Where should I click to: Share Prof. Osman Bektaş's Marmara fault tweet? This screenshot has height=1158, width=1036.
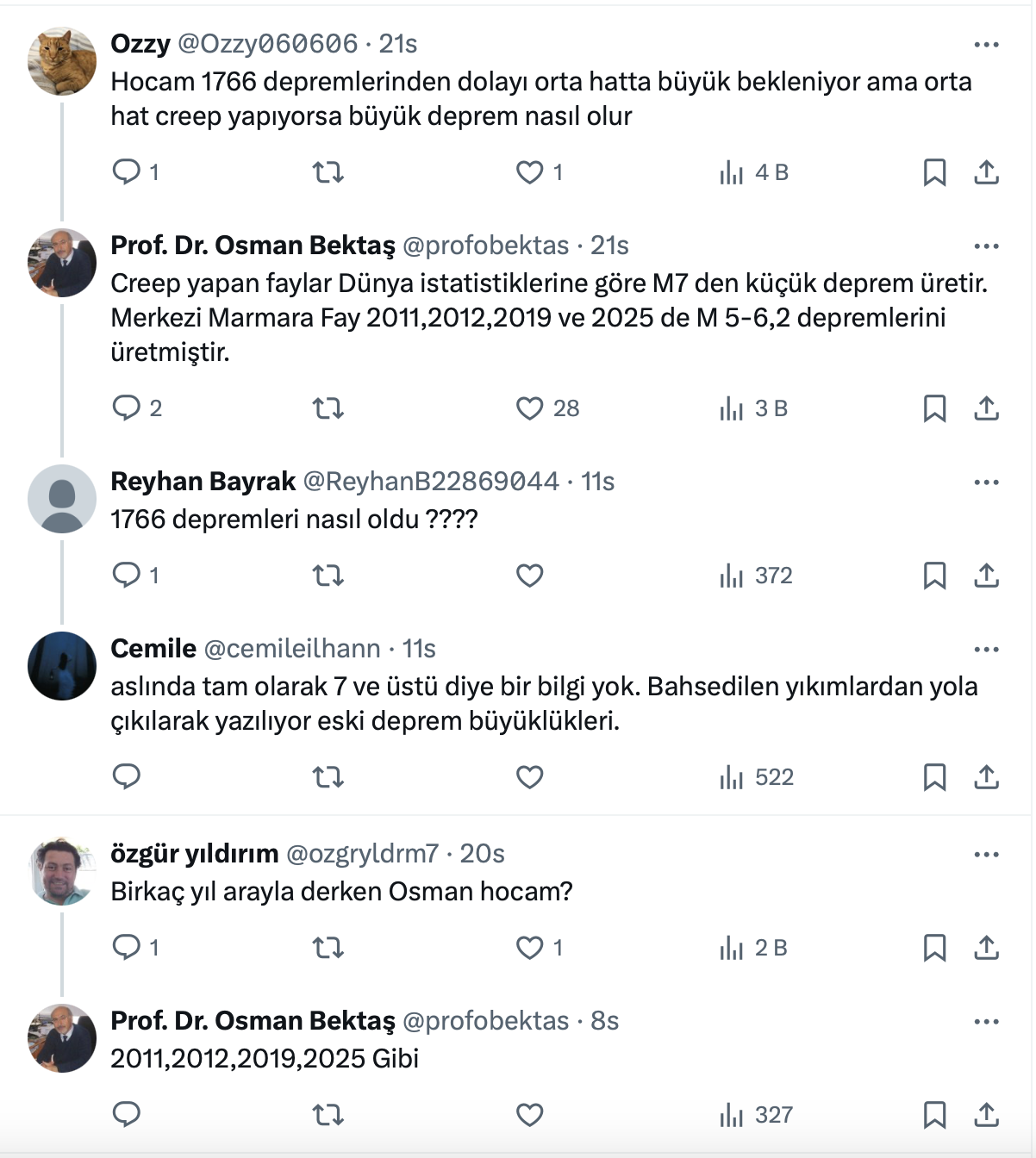[986, 408]
